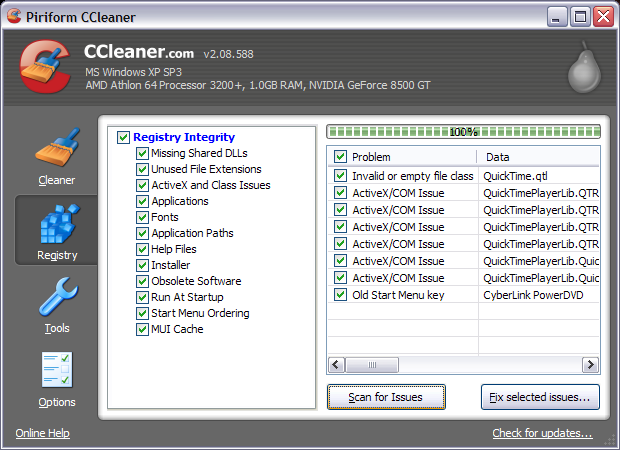The image size is (620, 450).
Task: Toggle the Help Files checkbox
Action: (142, 250)
